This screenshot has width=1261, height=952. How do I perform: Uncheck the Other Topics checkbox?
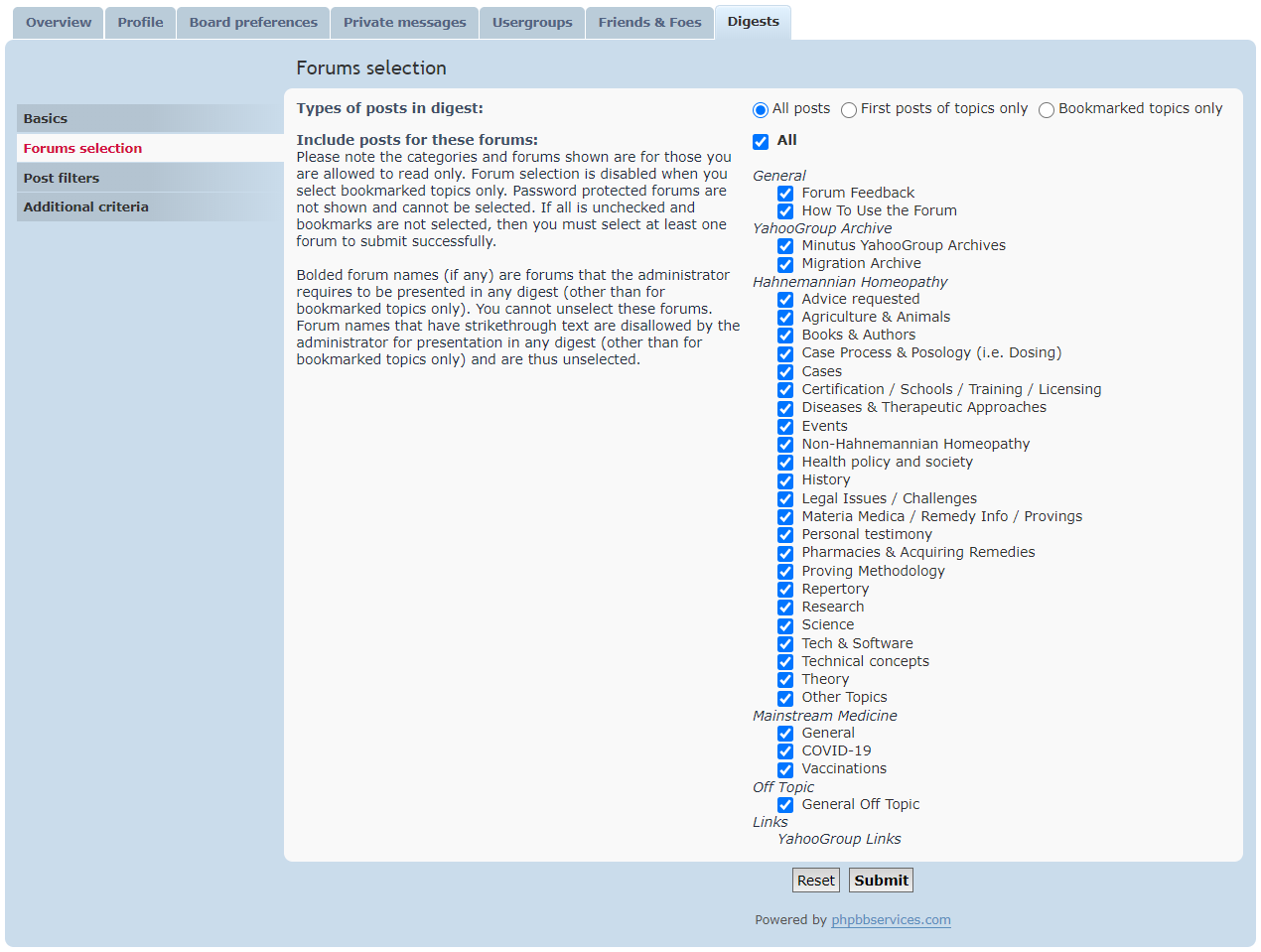click(x=785, y=698)
